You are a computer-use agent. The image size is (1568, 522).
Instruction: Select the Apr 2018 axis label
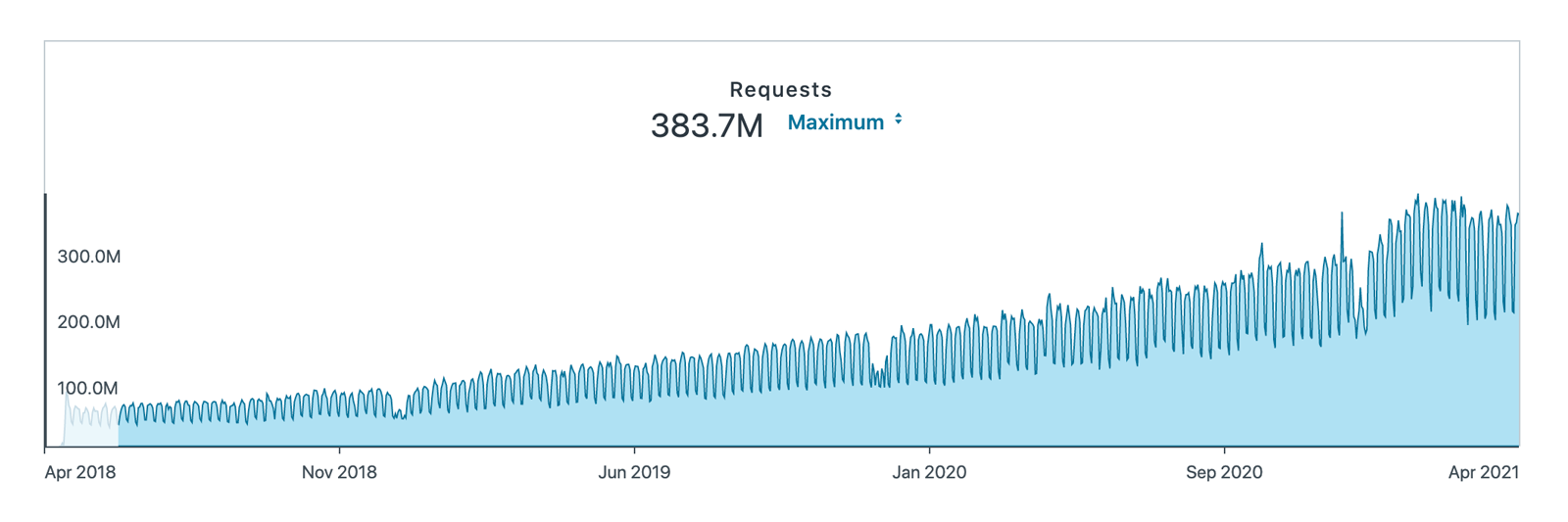80,472
